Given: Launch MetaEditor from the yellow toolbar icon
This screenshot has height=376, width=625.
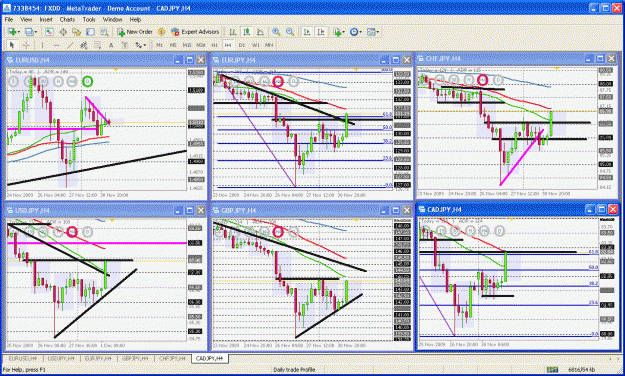Looking at the screenshot, I should pos(161,32).
